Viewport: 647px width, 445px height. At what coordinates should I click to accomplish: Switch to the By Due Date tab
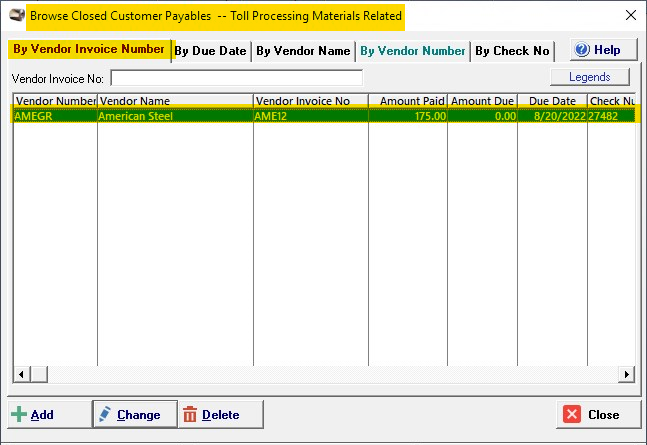210,51
